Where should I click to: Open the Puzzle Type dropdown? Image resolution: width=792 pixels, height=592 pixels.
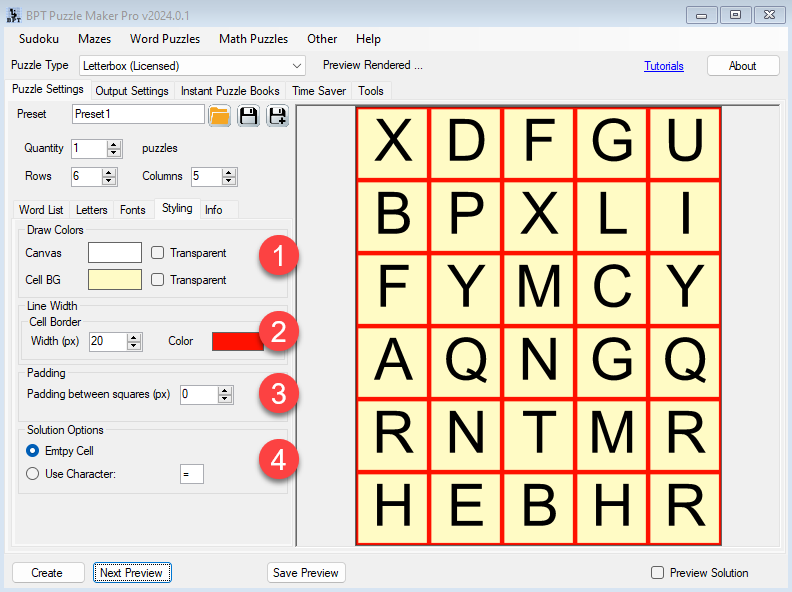click(296, 66)
